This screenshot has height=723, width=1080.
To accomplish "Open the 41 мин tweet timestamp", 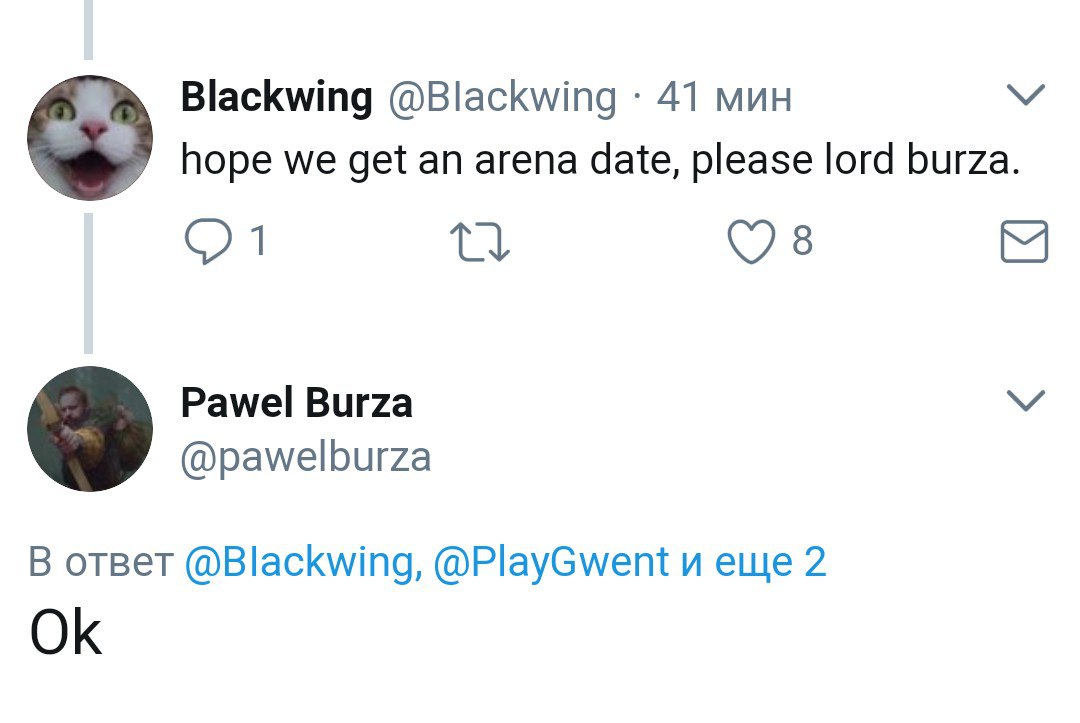I will (x=724, y=97).
